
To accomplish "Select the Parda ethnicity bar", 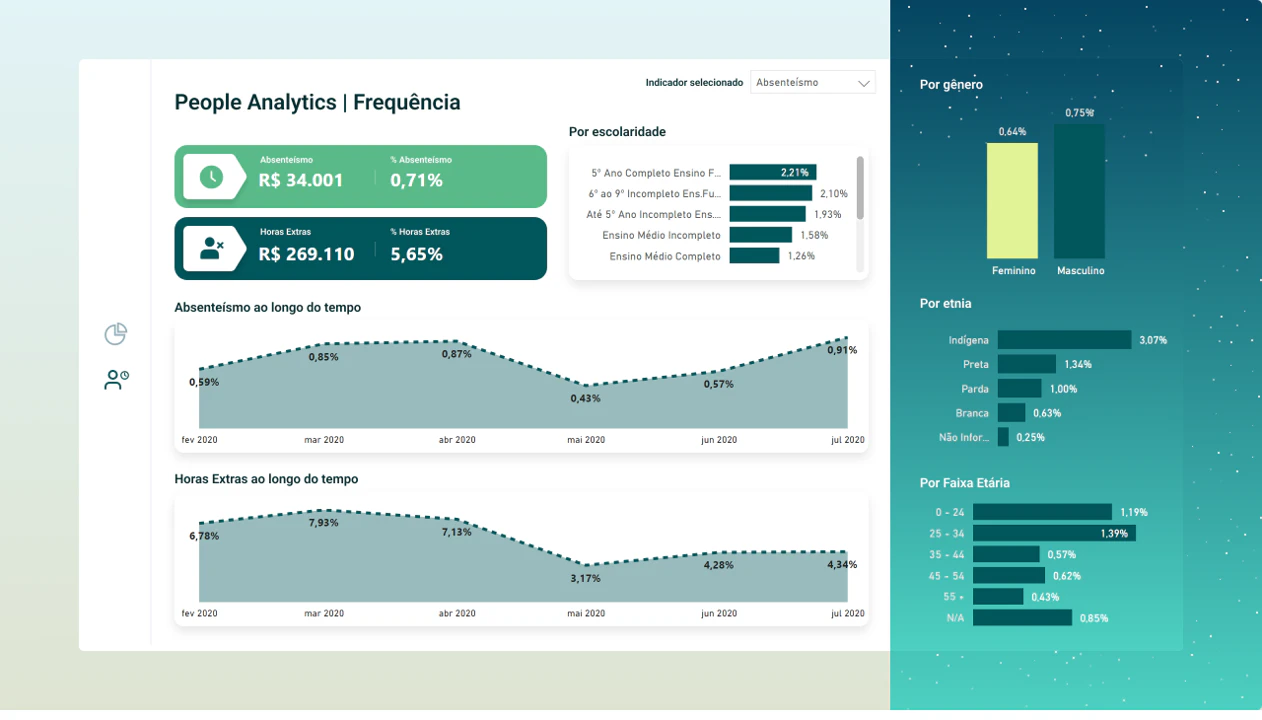I will click(1020, 389).
